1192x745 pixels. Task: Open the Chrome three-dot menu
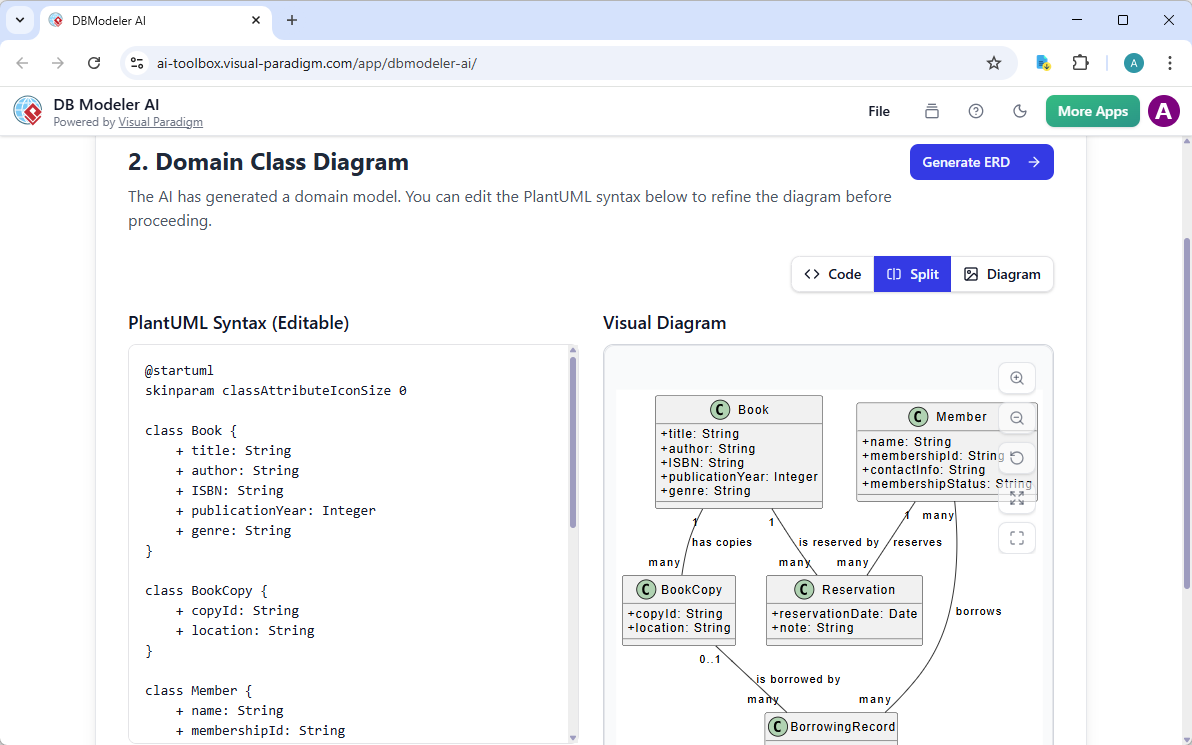[1169, 62]
